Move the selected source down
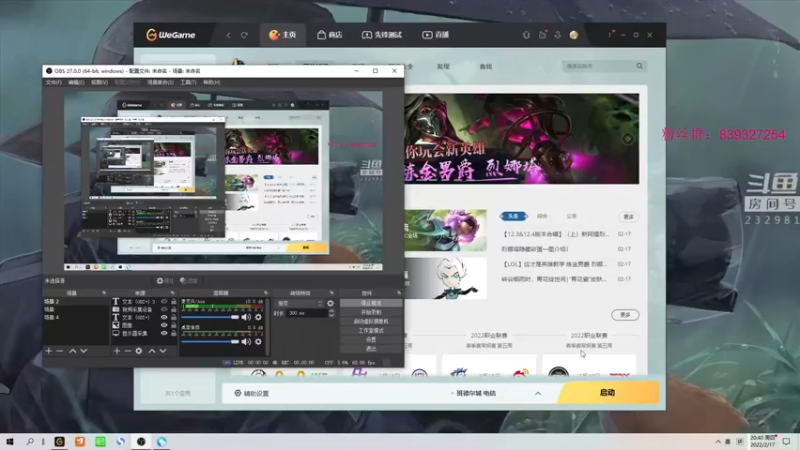800x450 pixels. tap(163, 351)
